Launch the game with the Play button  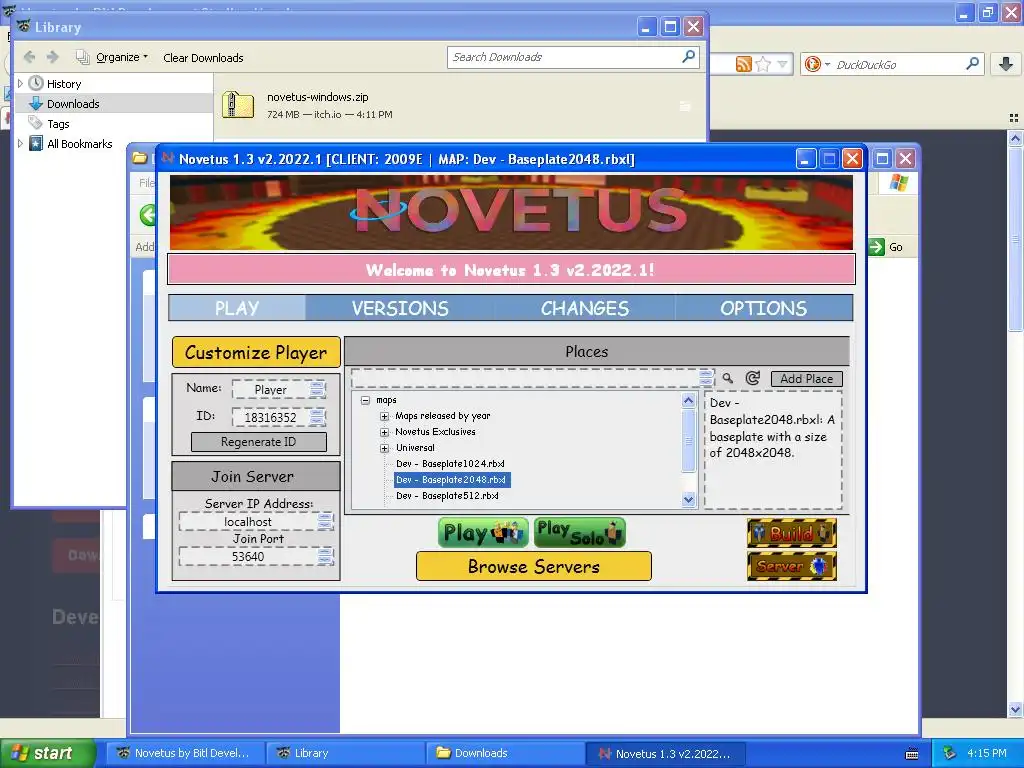click(483, 533)
